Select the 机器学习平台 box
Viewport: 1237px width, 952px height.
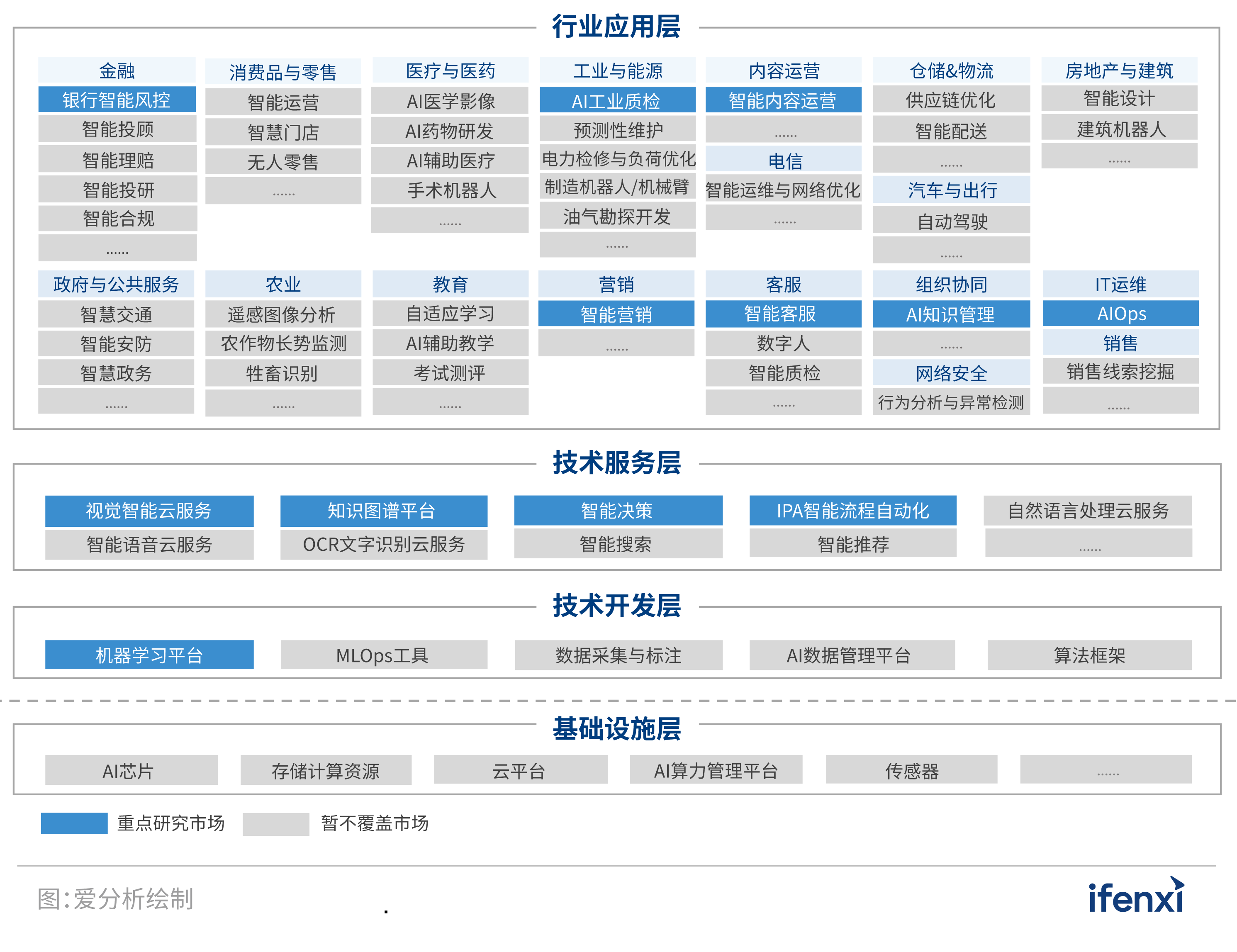pyautogui.click(x=149, y=655)
